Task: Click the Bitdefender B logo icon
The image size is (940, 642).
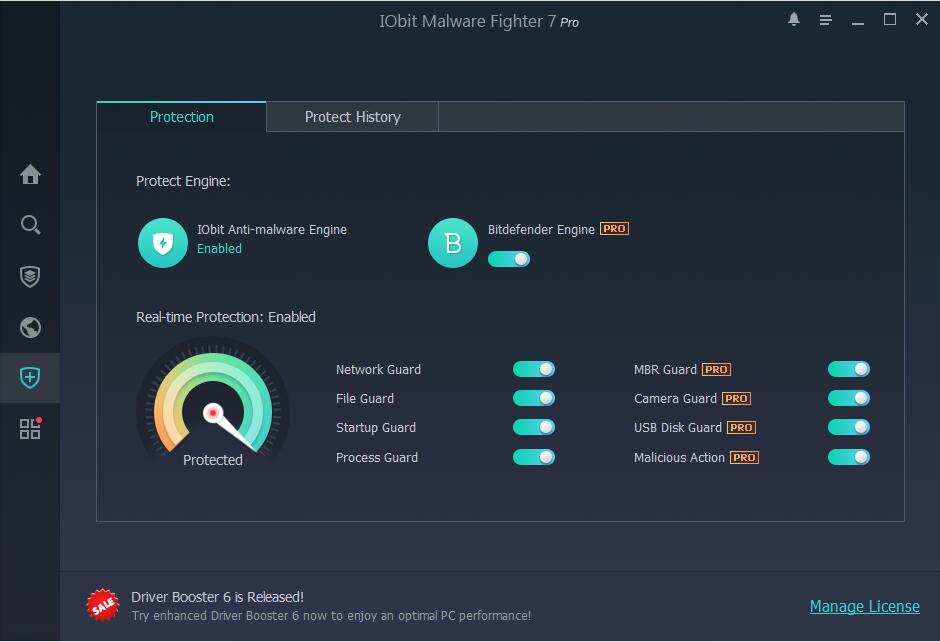Action: [453, 243]
